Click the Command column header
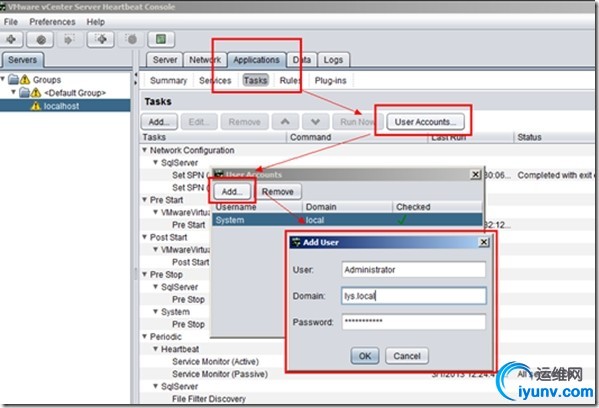This screenshot has width=599, height=408. [357, 137]
